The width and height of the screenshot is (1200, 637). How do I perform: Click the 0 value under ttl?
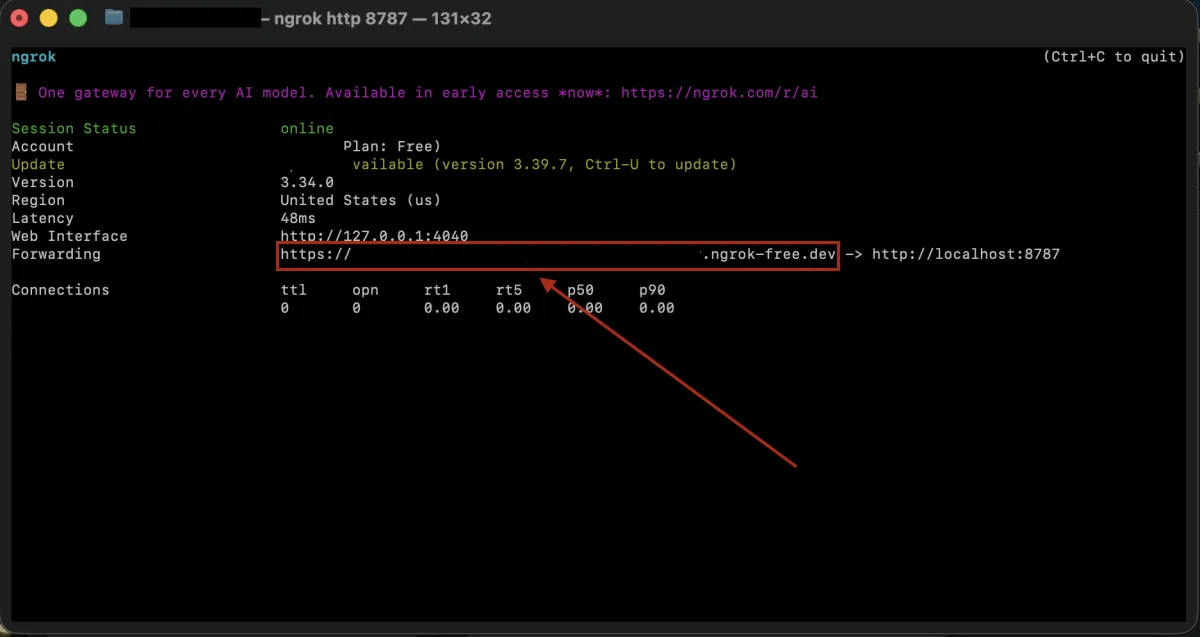click(x=285, y=308)
